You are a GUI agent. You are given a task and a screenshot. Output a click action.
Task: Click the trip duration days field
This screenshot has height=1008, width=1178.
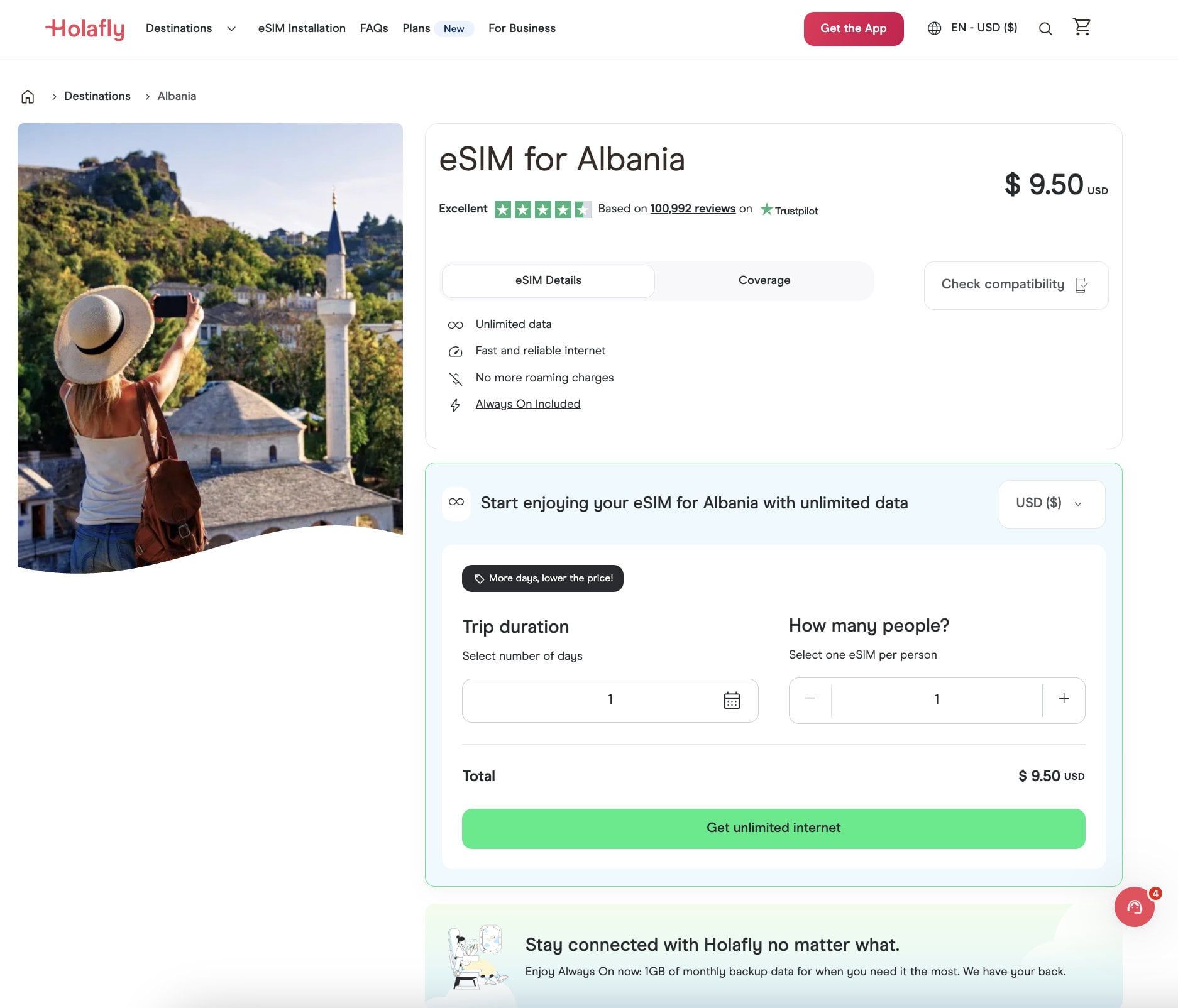(x=610, y=700)
